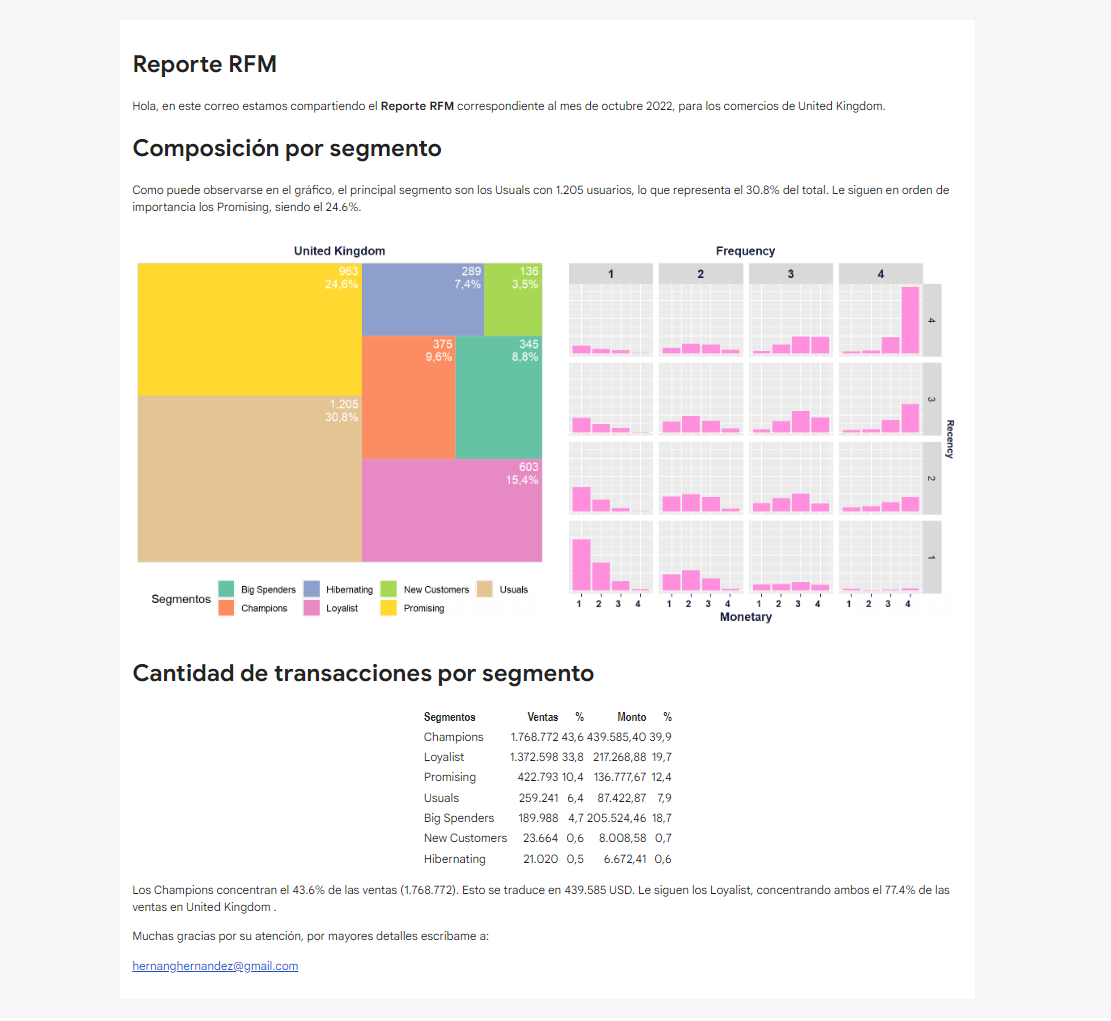This screenshot has height=1021, width=1111.
Task: Click the Frequency 4 facet column header
Action: point(880,273)
